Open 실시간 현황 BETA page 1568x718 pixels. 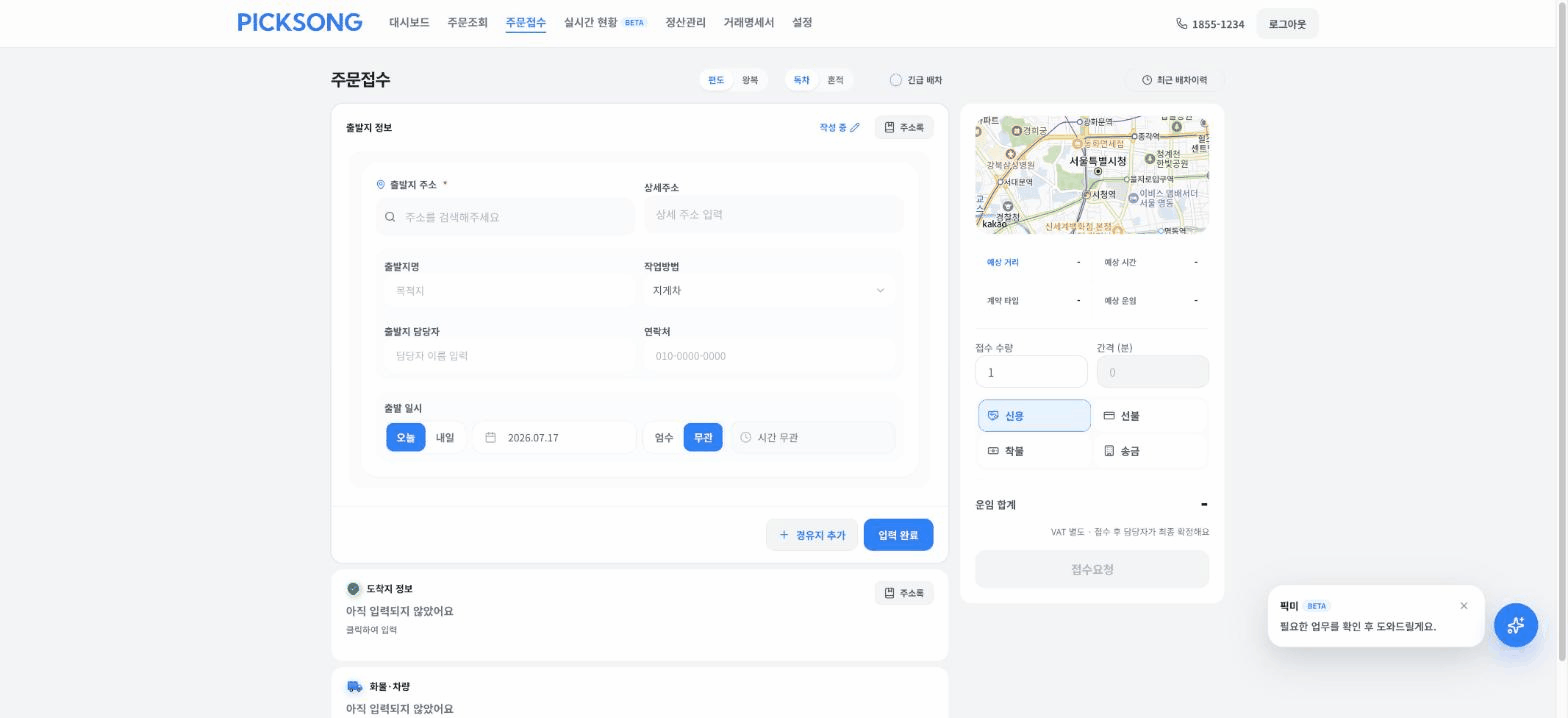coord(605,22)
